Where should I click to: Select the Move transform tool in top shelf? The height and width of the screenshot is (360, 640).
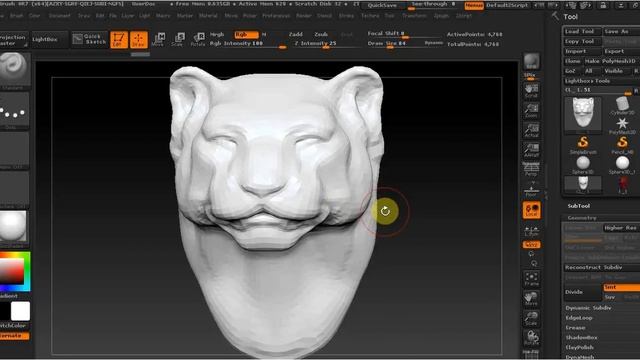158,40
